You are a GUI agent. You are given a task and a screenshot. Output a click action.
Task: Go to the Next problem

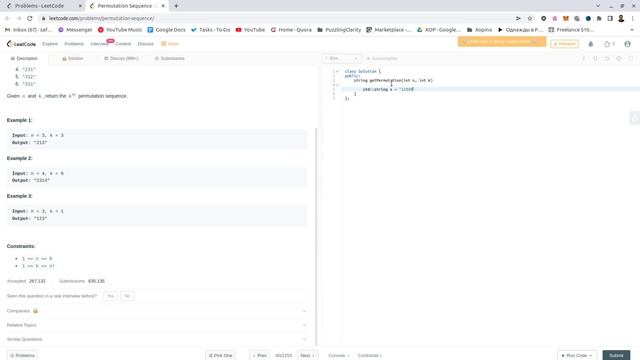(x=308, y=356)
